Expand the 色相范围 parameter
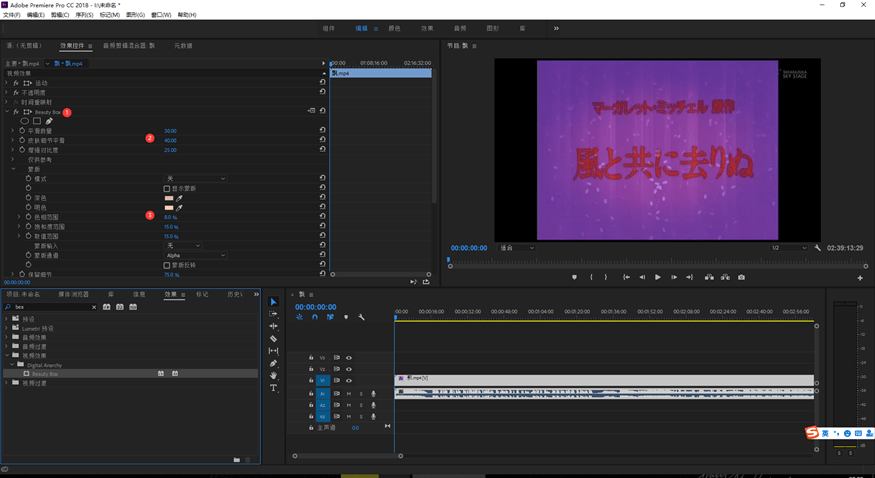 (x=19, y=216)
